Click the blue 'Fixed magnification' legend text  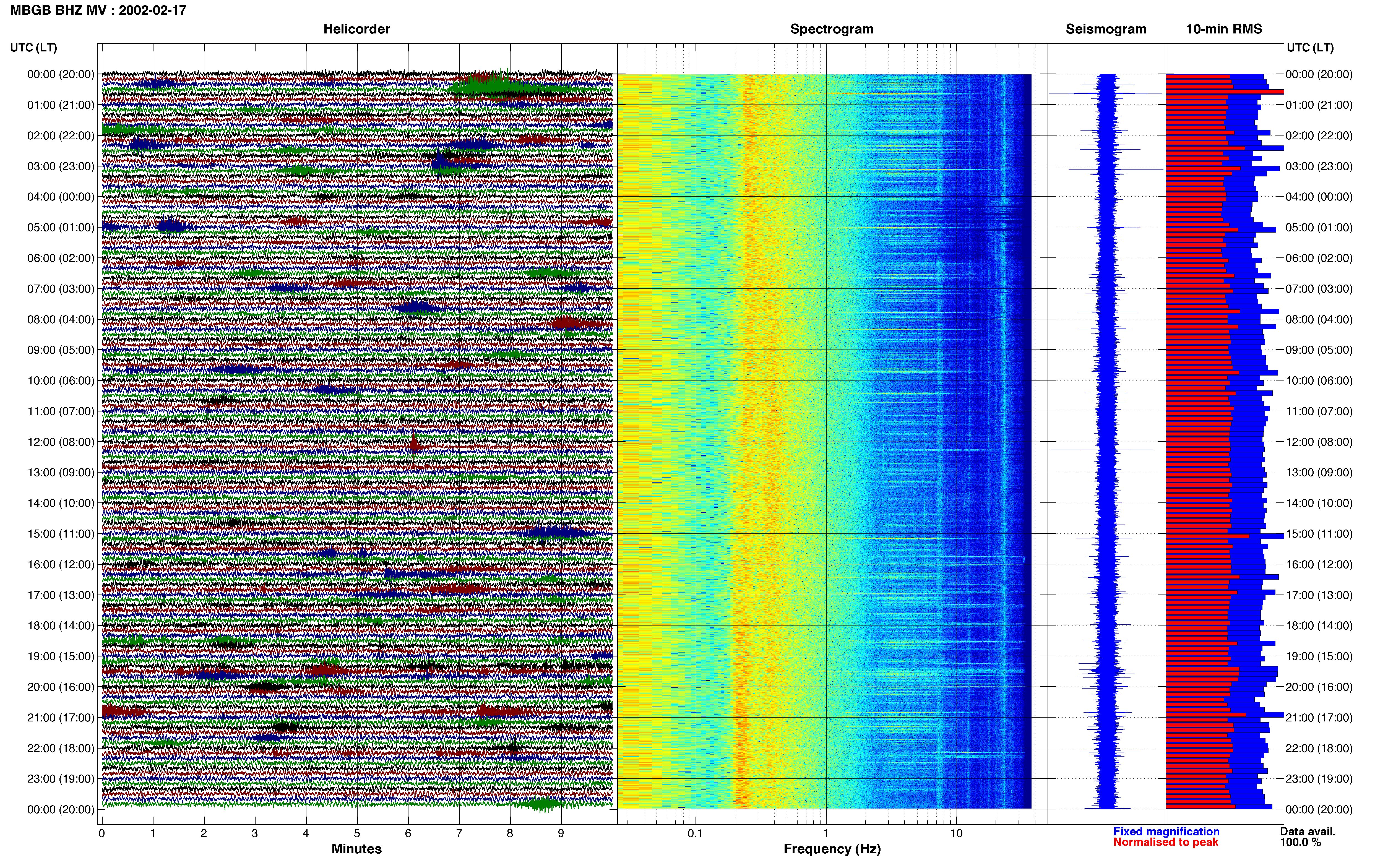(x=1166, y=832)
